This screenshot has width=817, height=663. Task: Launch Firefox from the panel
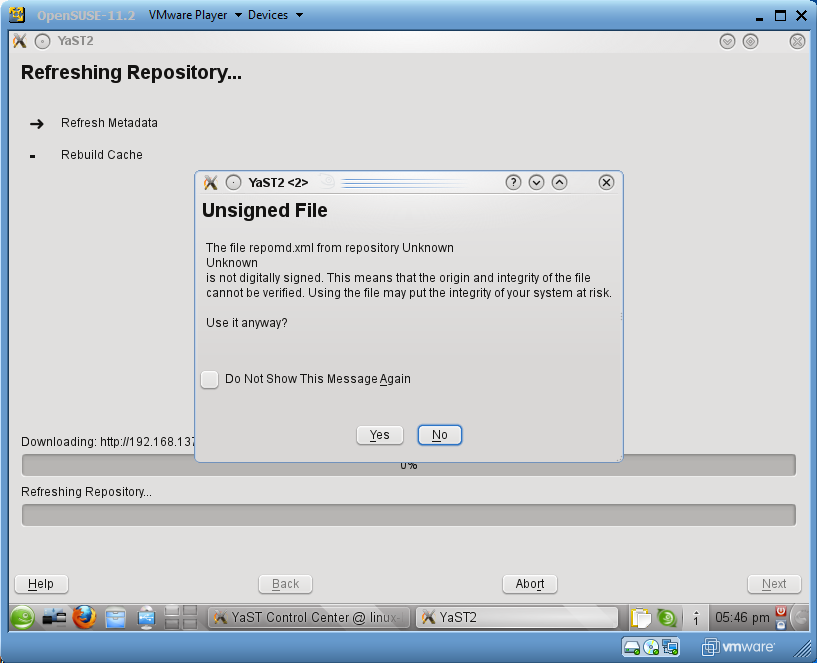point(84,618)
